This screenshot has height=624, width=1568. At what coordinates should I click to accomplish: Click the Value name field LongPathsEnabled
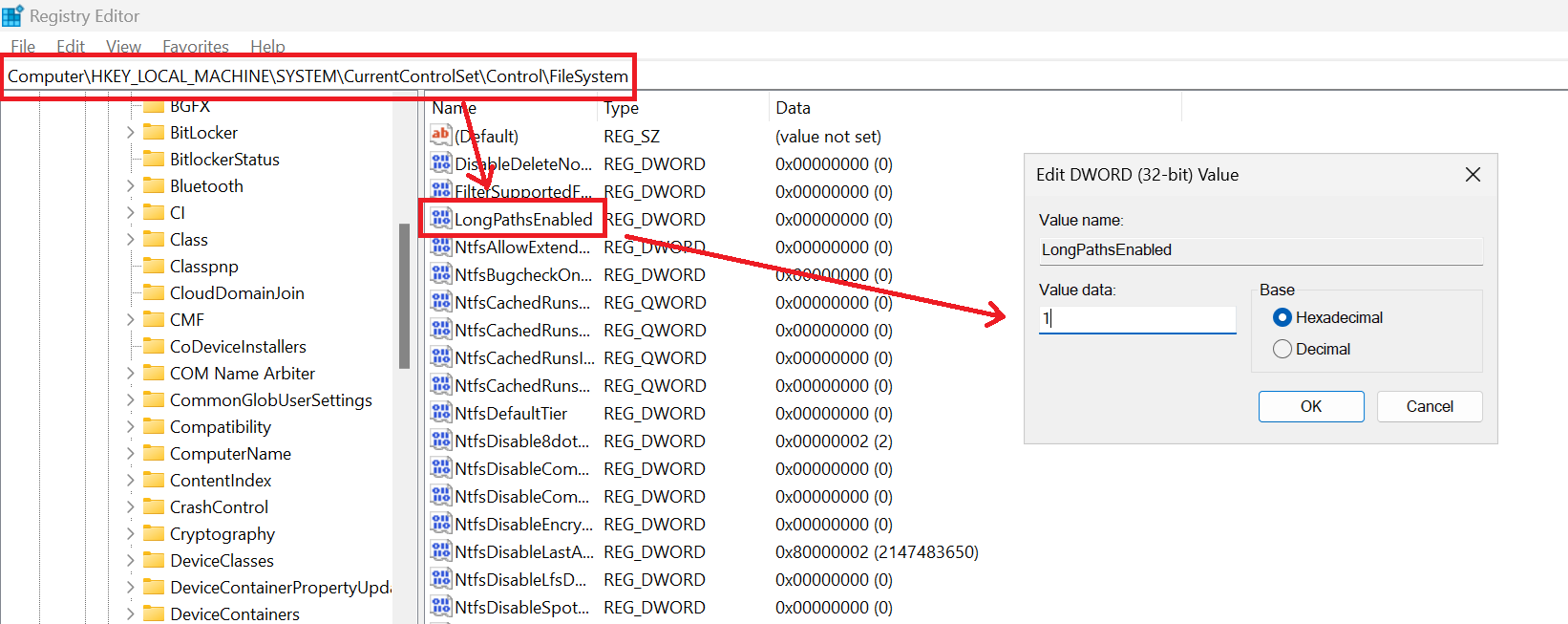coord(1261,250)
